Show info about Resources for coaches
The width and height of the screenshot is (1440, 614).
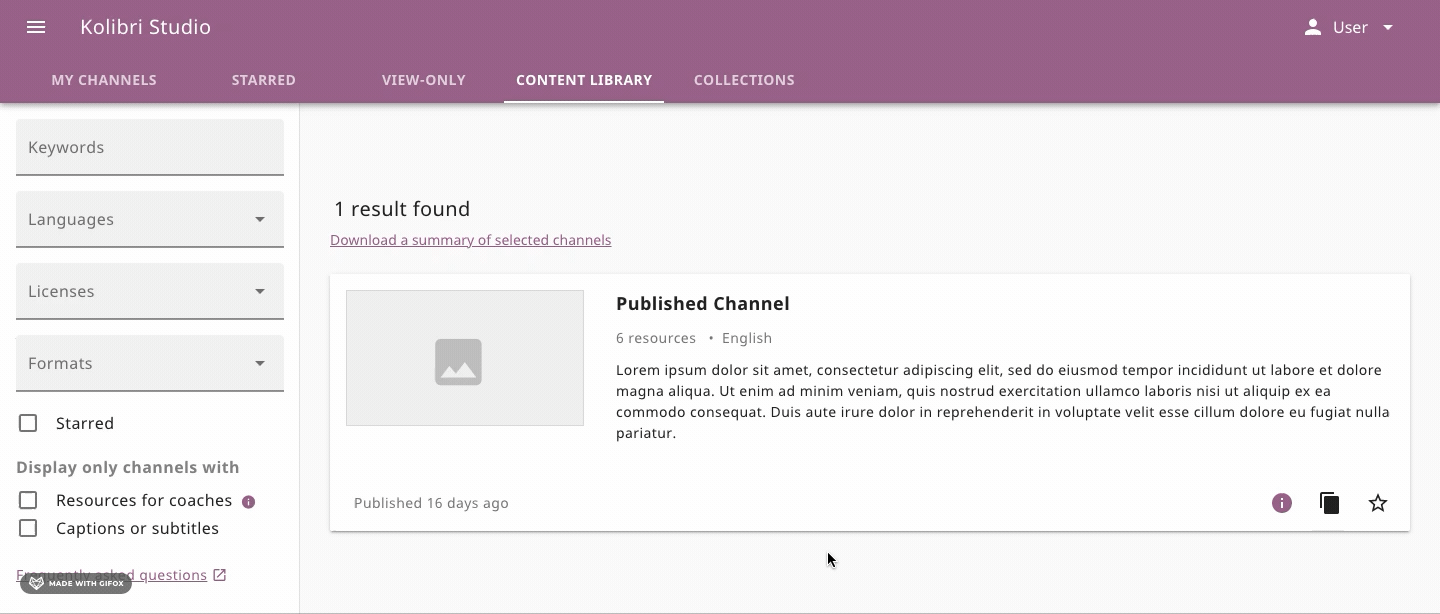(x=249, y=502)
